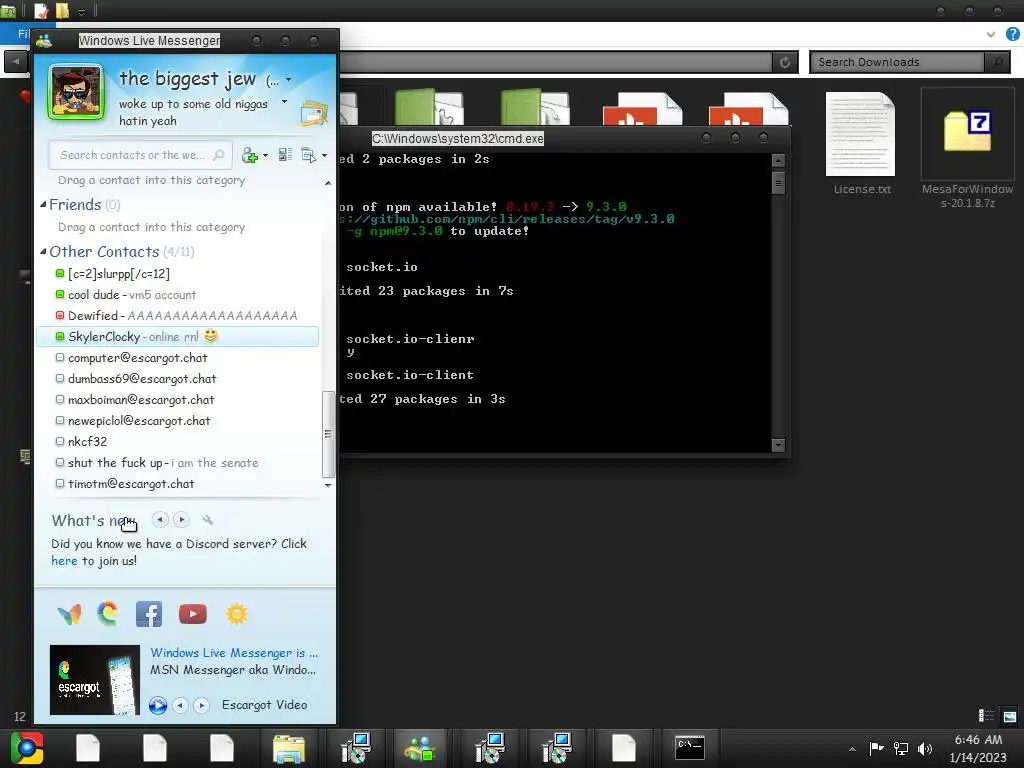Screen dimensions: 1024x768
Task: Click the network tray icon
Action: [x=901, y=748]
